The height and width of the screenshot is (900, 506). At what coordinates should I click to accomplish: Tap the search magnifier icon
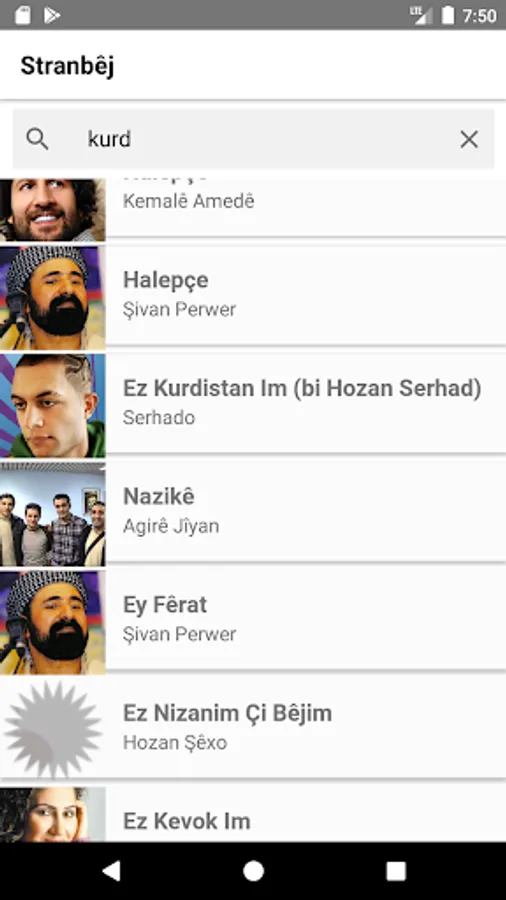click(x=37, y=139)
